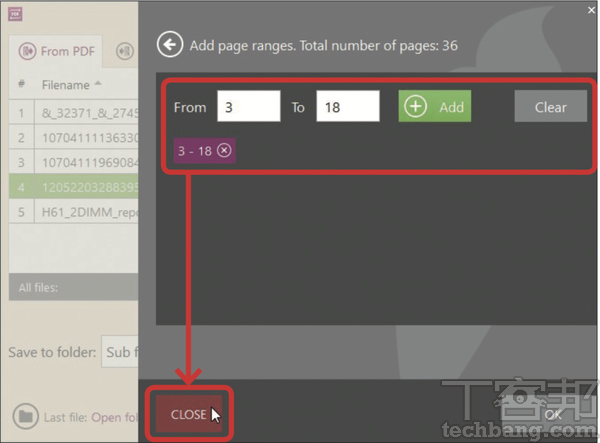Open the Save to folder dropdown
This screenshot has height=443, width=600.
point(120,352)
